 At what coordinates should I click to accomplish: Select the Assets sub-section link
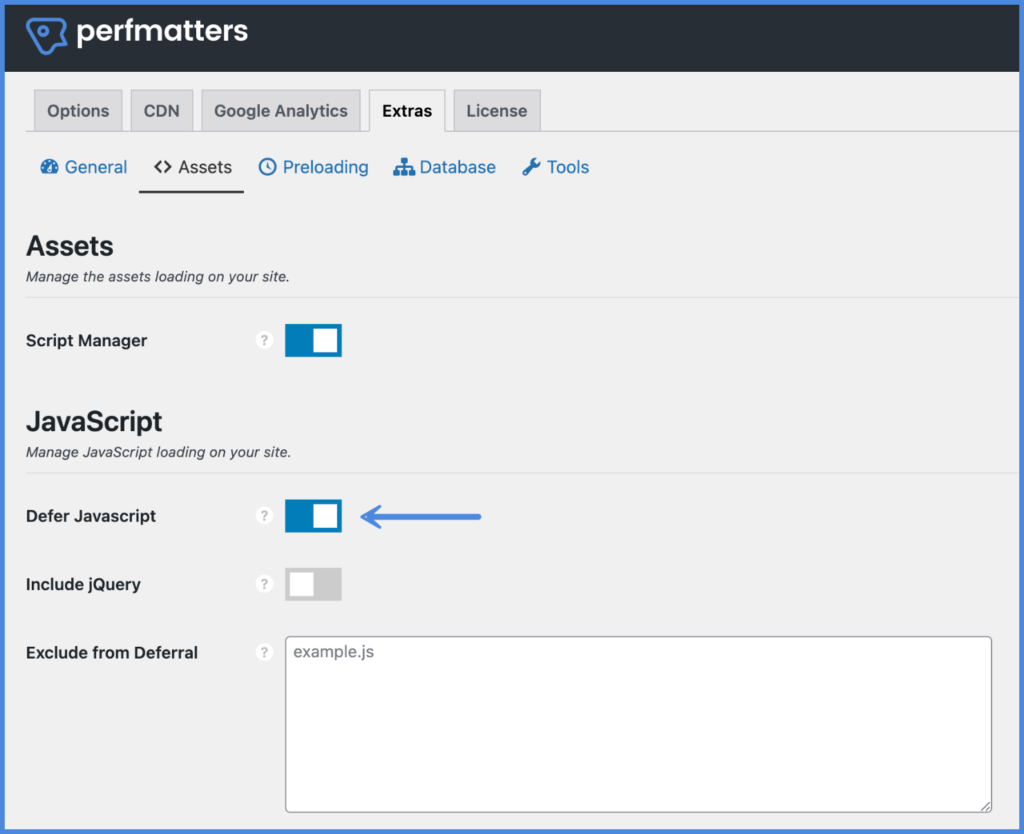192,167
